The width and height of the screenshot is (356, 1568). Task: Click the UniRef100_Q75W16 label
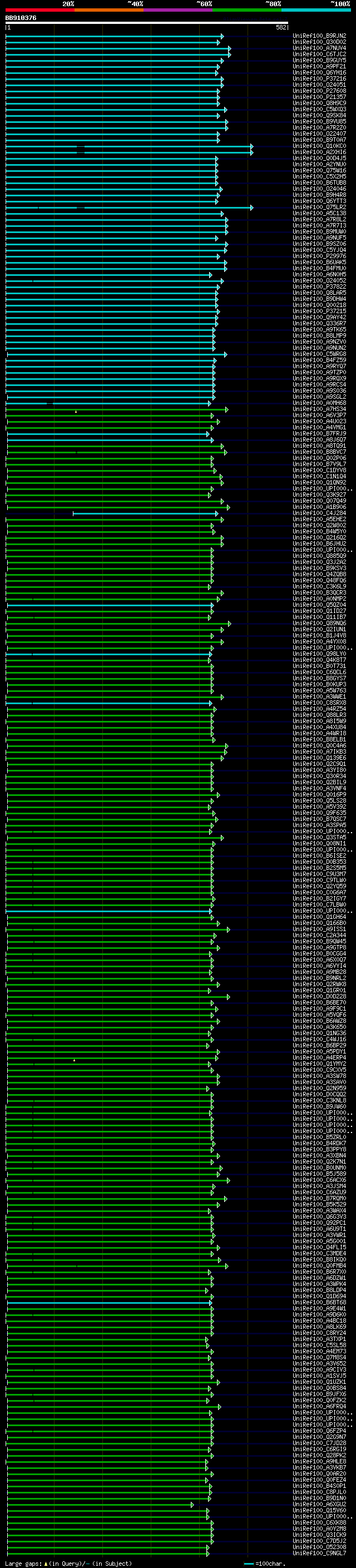(x=319, y=170)
